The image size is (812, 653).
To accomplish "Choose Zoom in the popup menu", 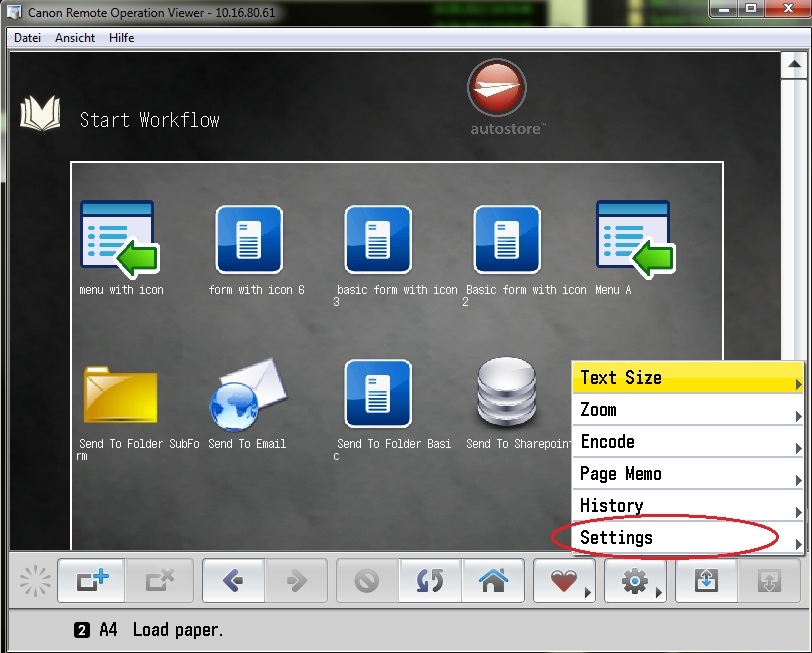I will (x=688, y=409).
